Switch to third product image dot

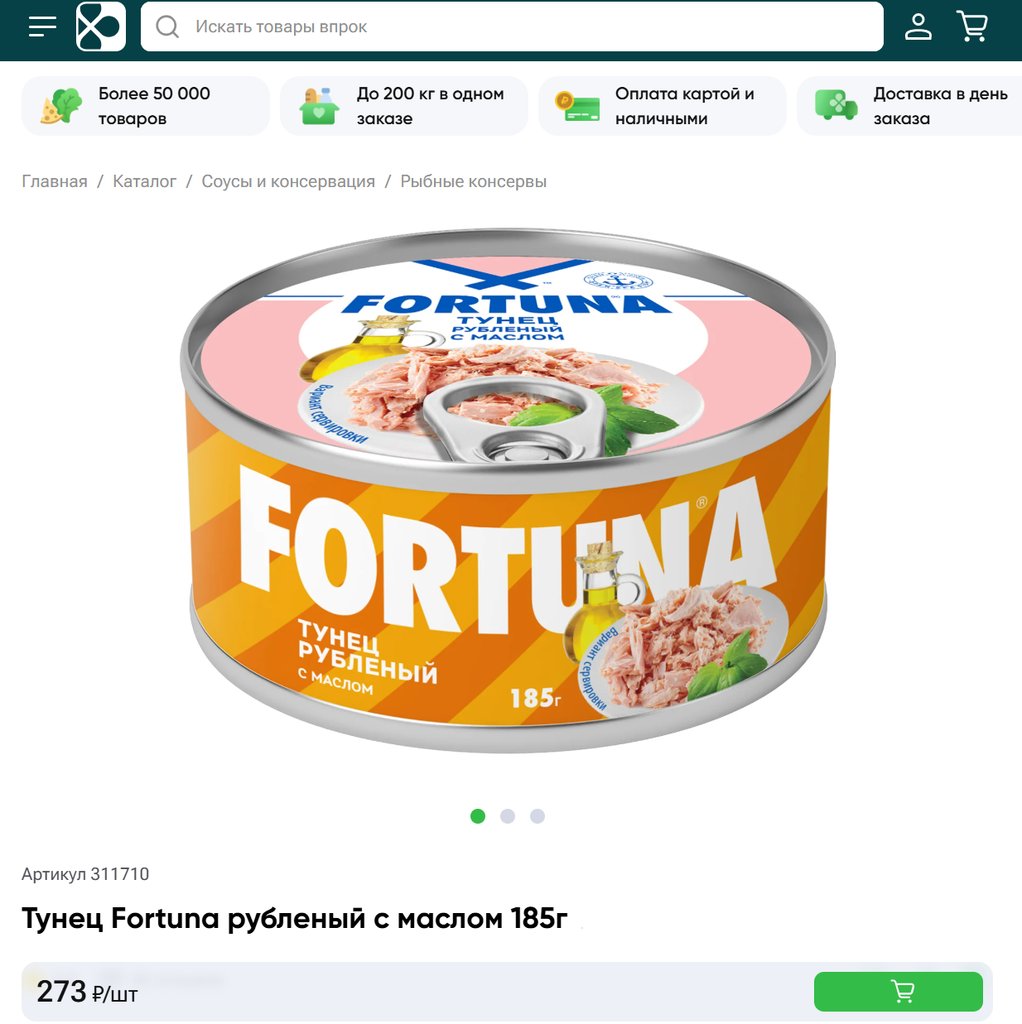[537, 816]
